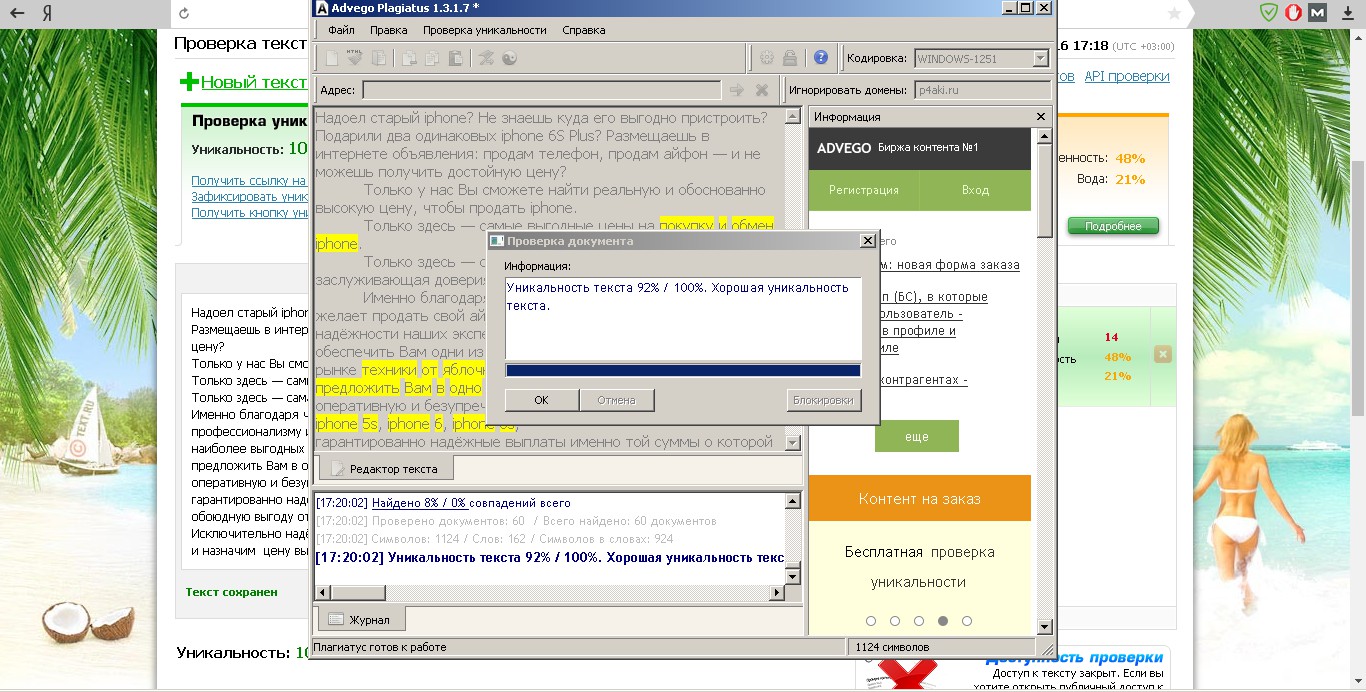Click the log panel scroll right arrow

tap(776, 592)
